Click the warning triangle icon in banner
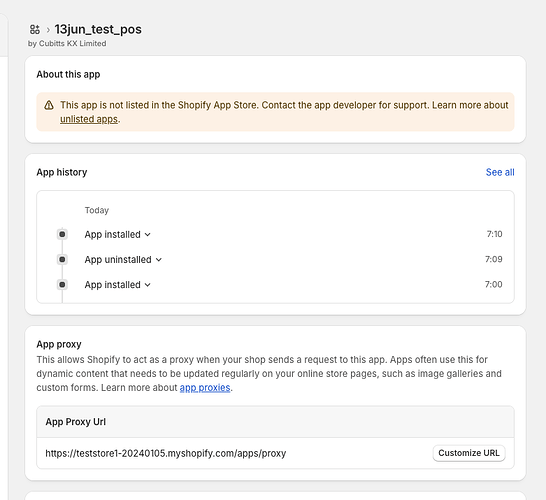Viewport: 546px width, 500px height. click(x=49, y=105)
